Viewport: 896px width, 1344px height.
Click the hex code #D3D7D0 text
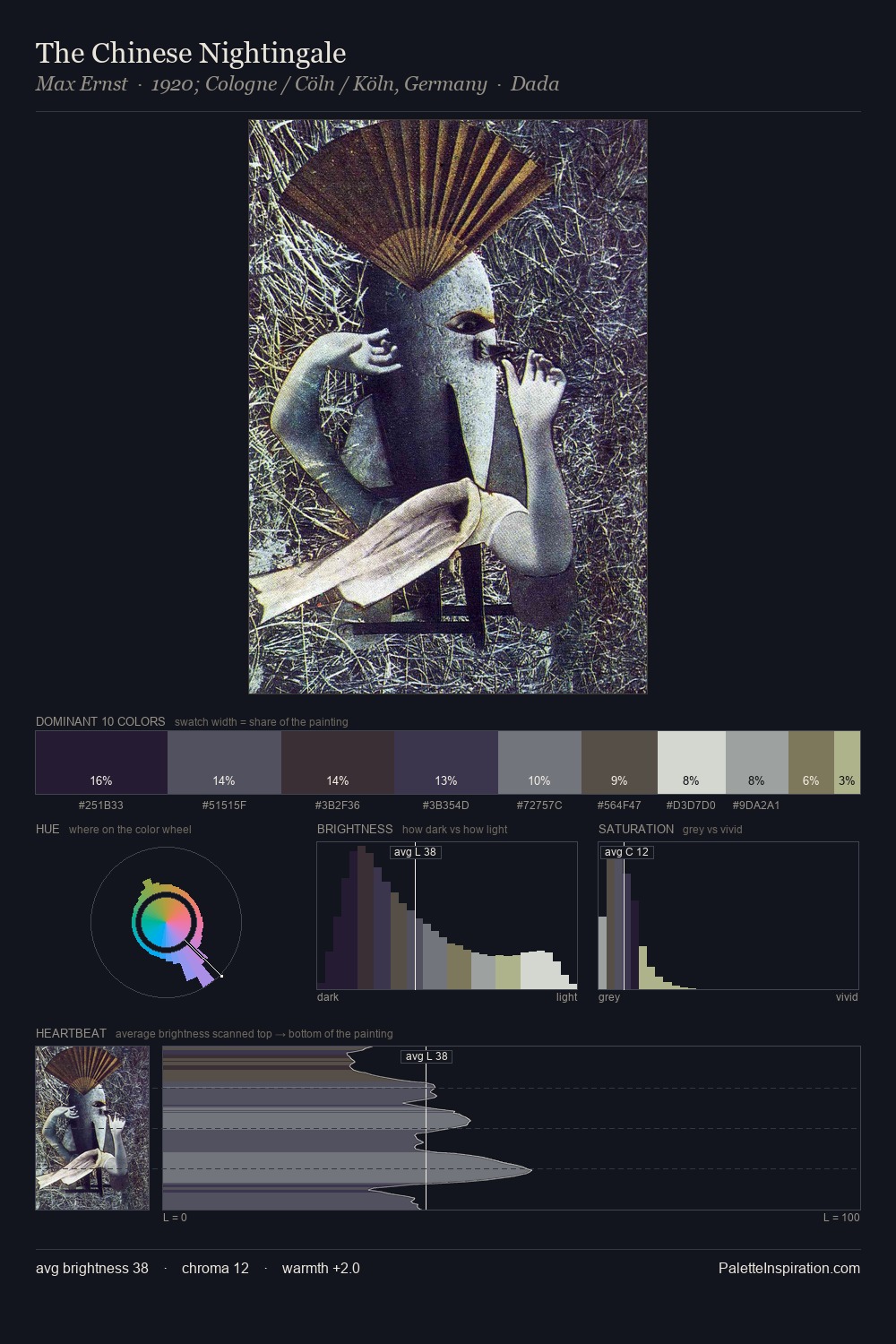pos(691,805)
